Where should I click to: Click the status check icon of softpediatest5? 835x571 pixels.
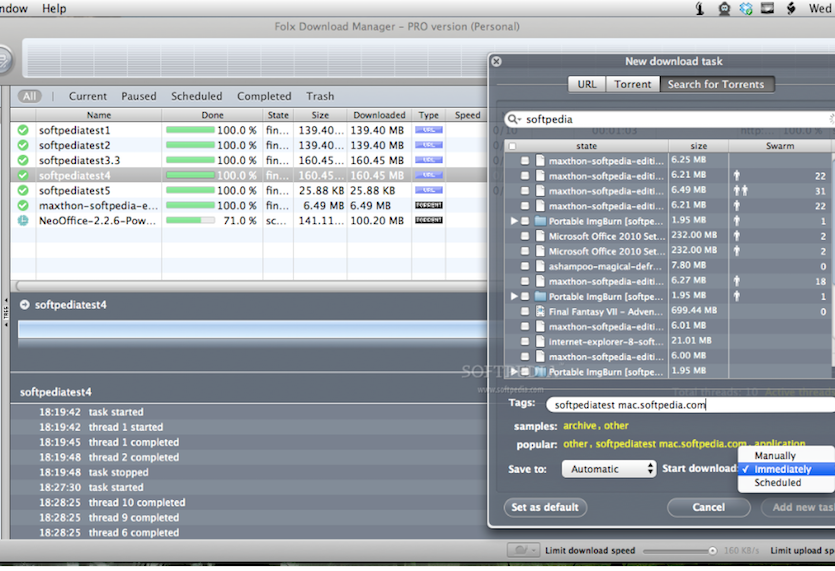(23, 190)
